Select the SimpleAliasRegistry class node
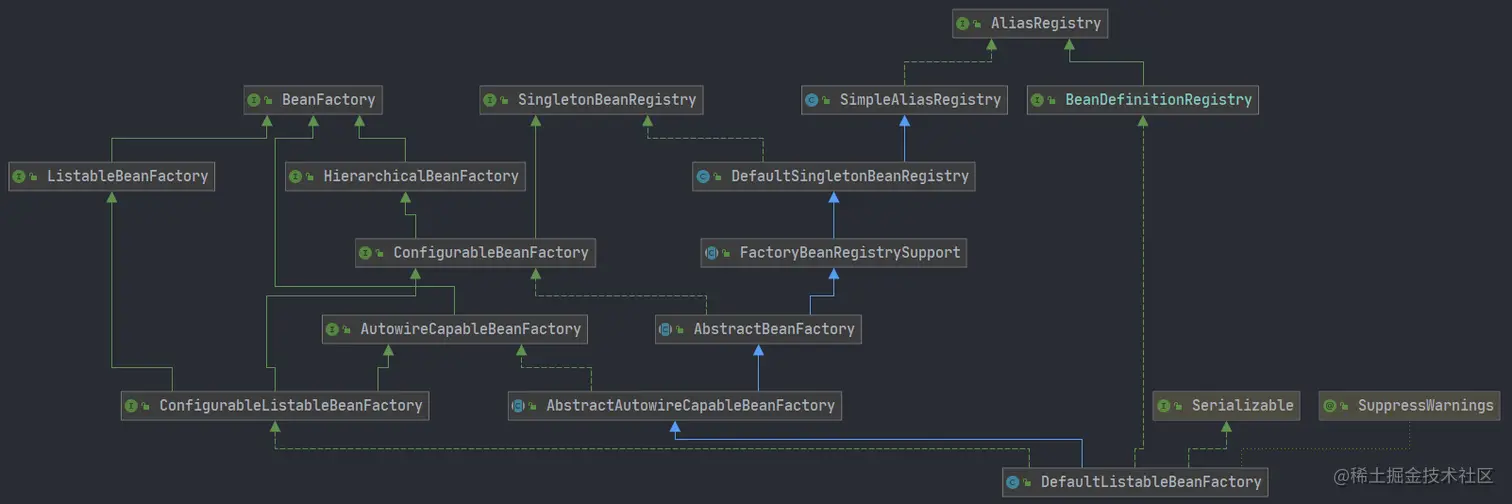1512x504 pixels. (904, 99)
